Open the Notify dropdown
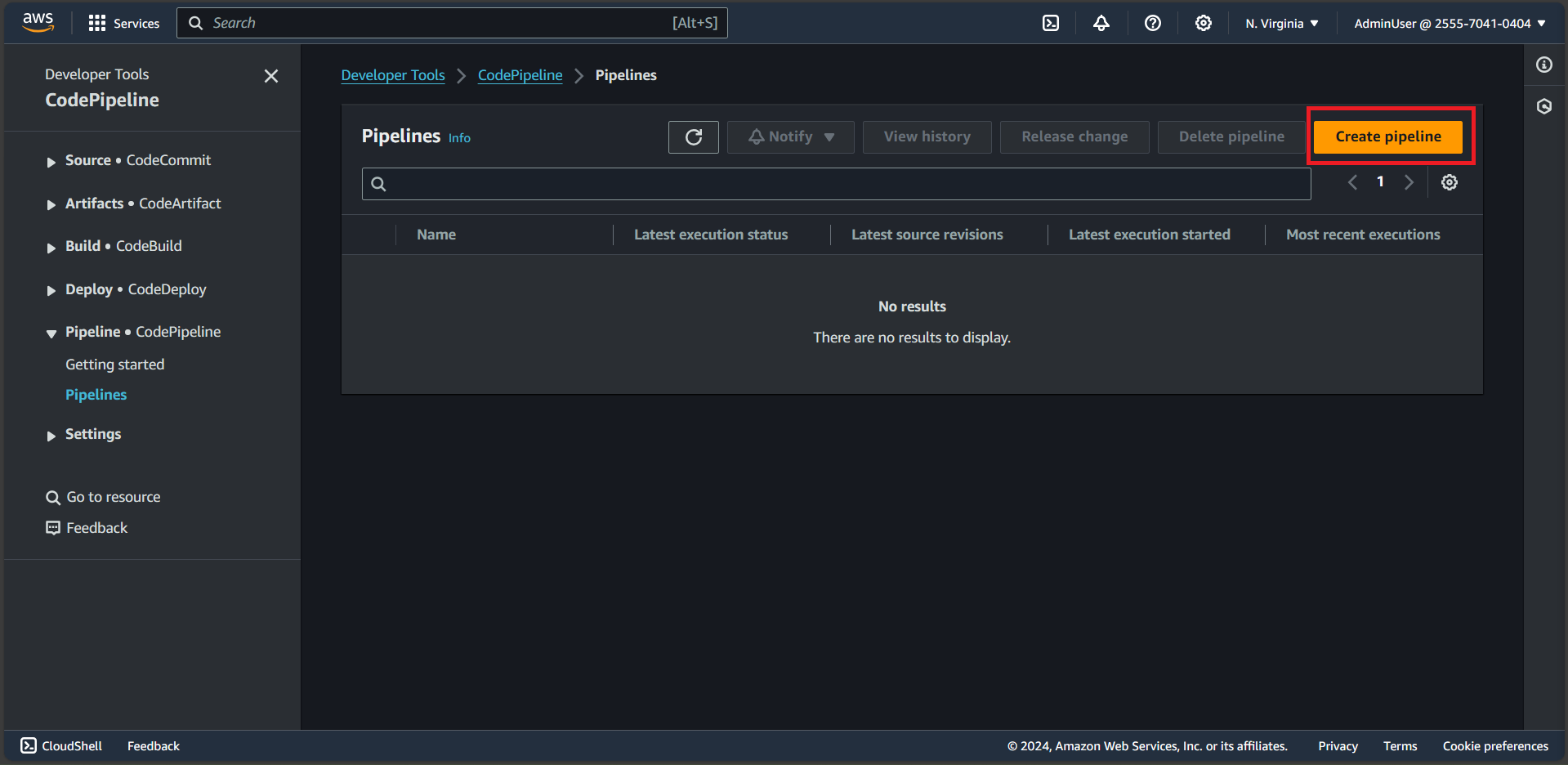The width and height of the screenshot is (1568, 765). point(790,137)
